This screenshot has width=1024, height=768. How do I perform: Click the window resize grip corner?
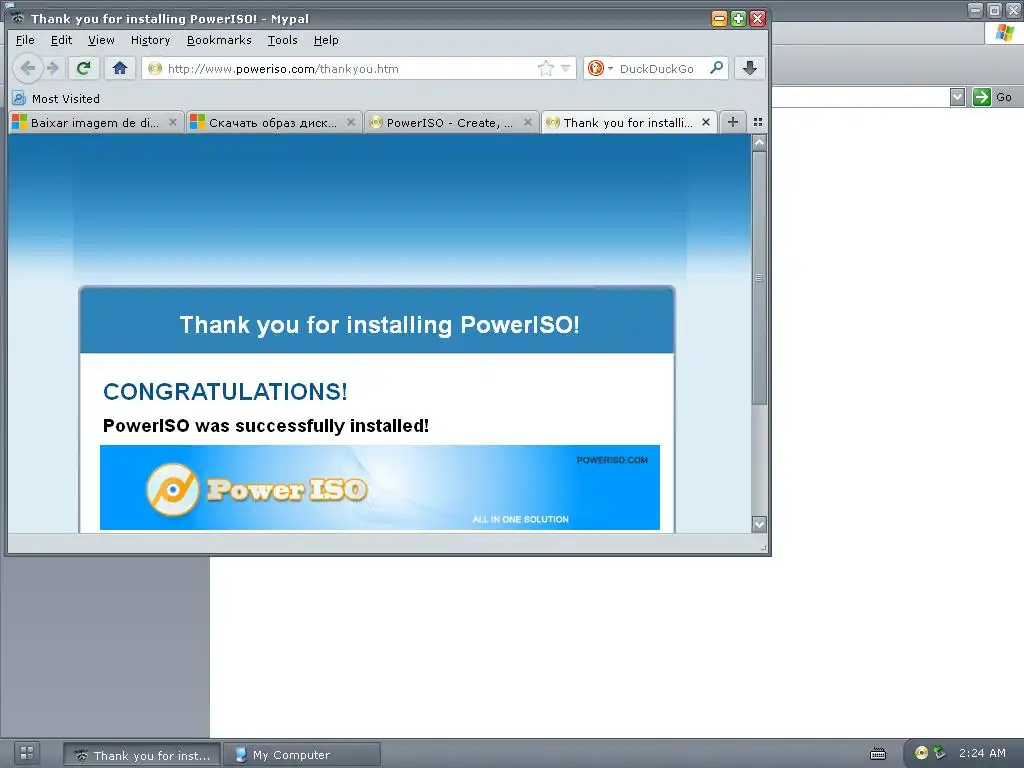[x=764, y=547]
